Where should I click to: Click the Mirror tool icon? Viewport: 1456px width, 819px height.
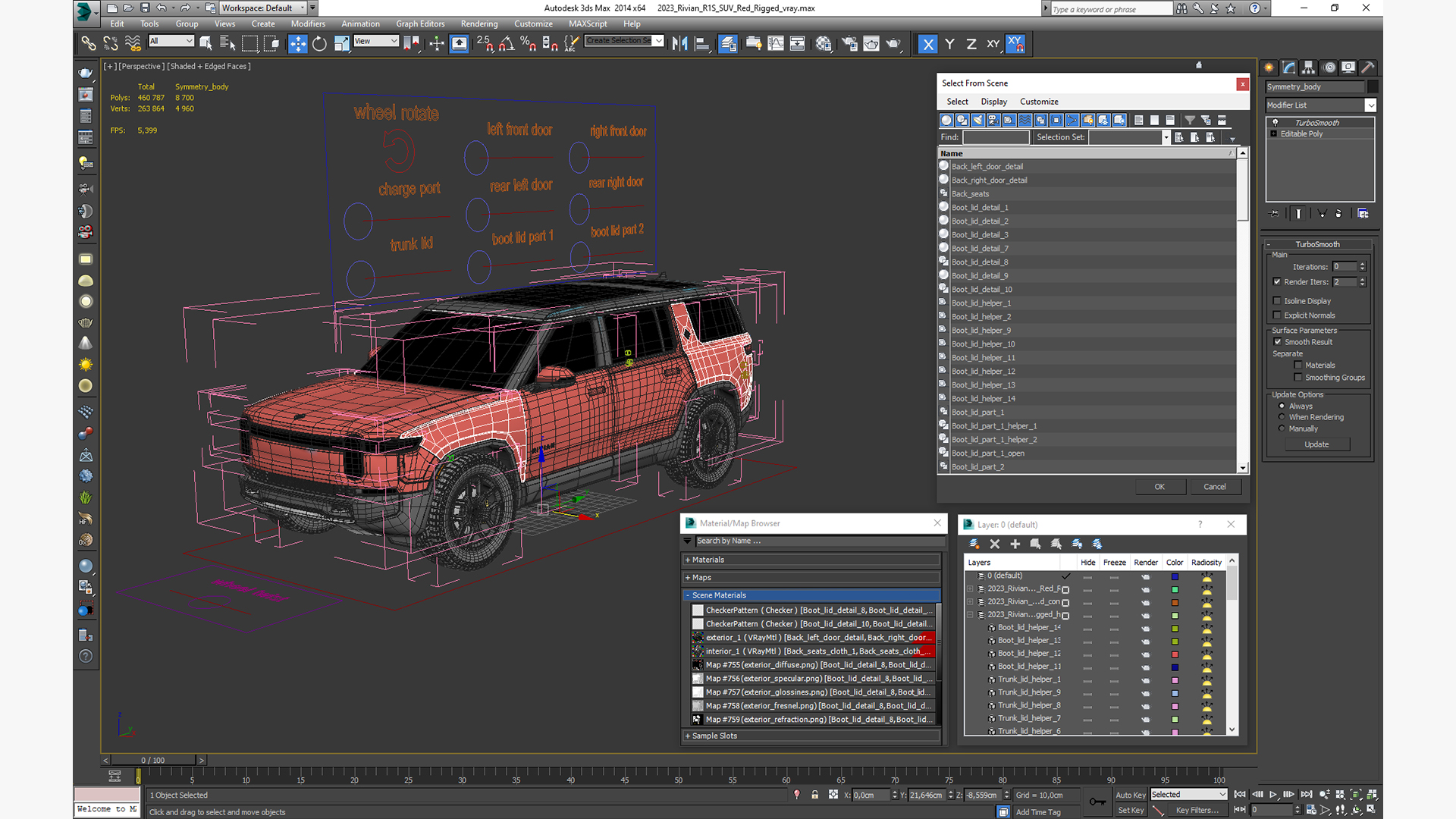click(679, 44)
